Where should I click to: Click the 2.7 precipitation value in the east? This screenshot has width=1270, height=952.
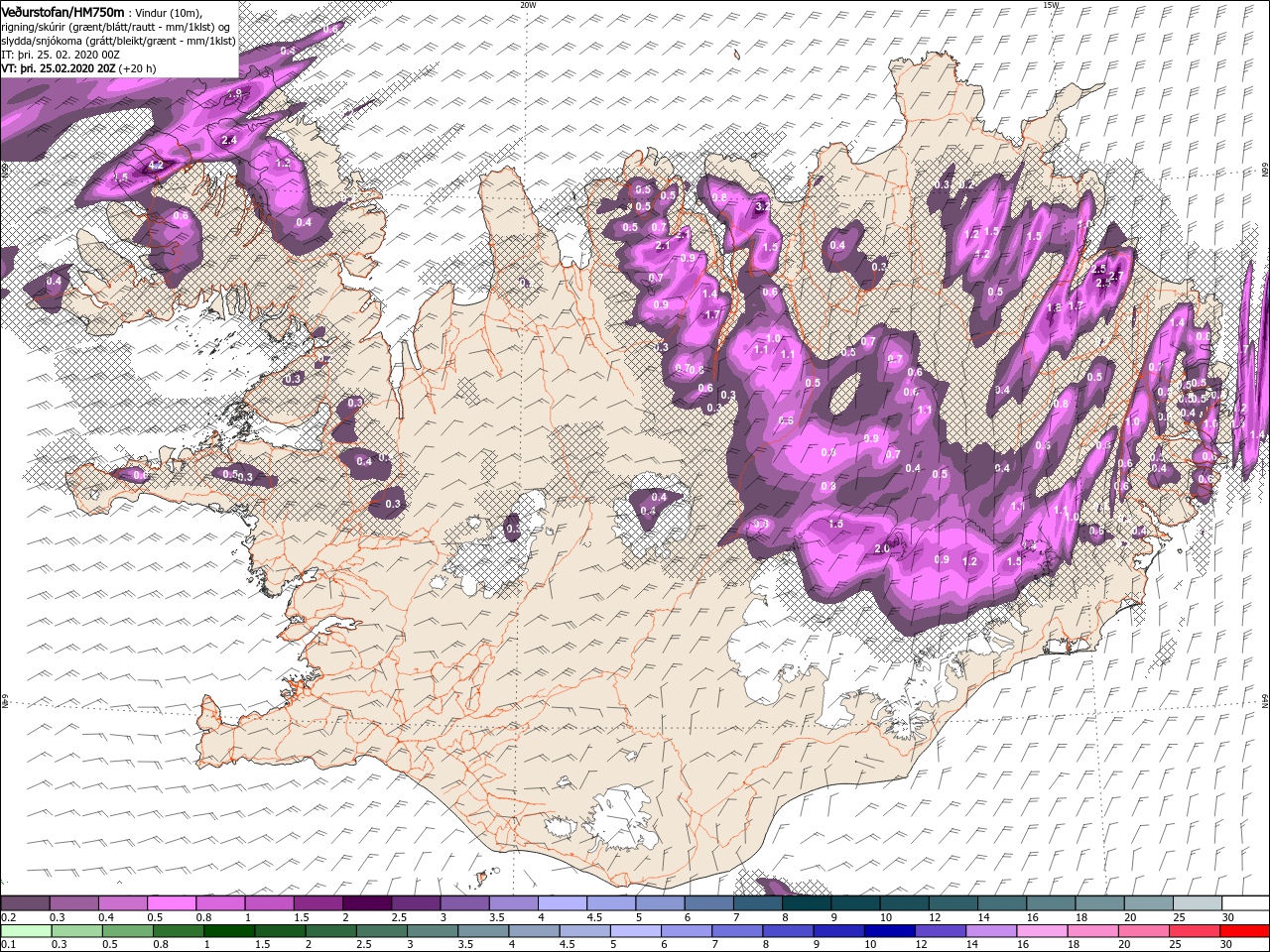pos(1114,277)
